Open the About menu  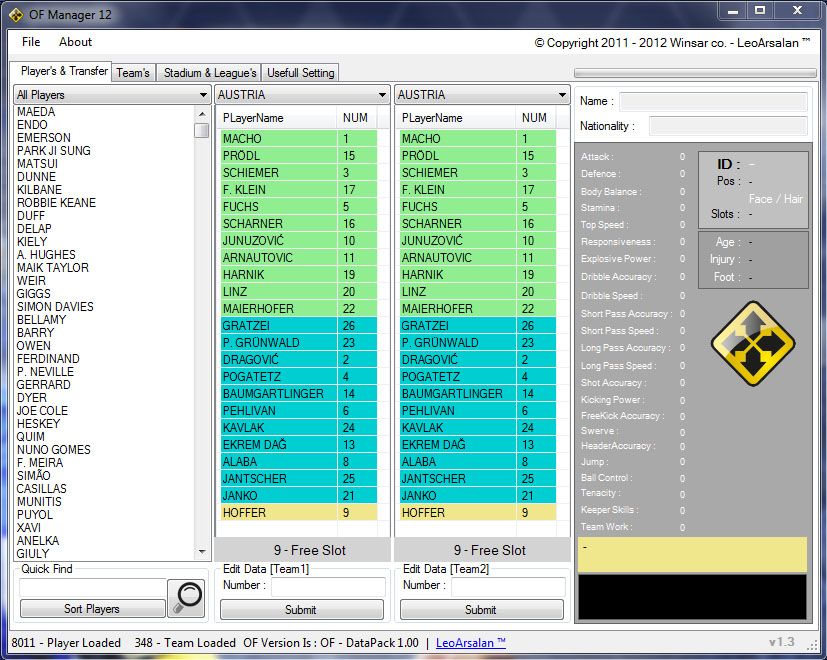point(75,42)
